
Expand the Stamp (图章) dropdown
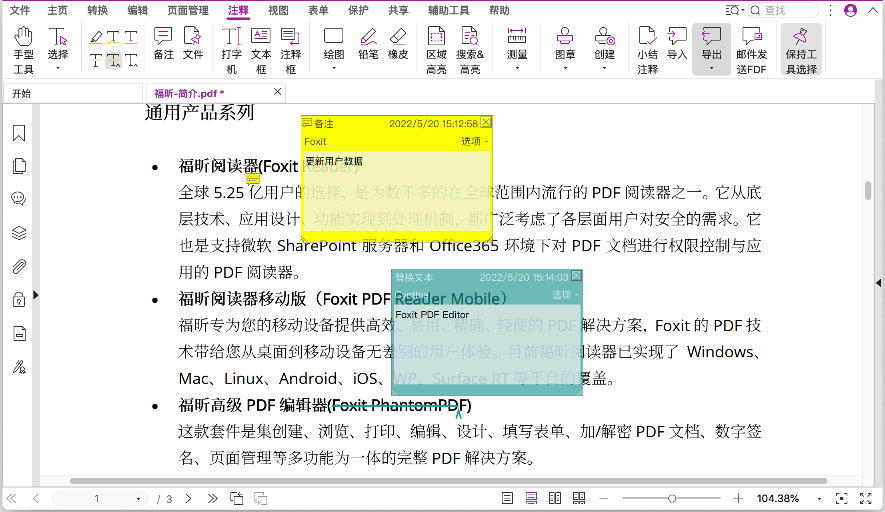[x=565, y=68]
